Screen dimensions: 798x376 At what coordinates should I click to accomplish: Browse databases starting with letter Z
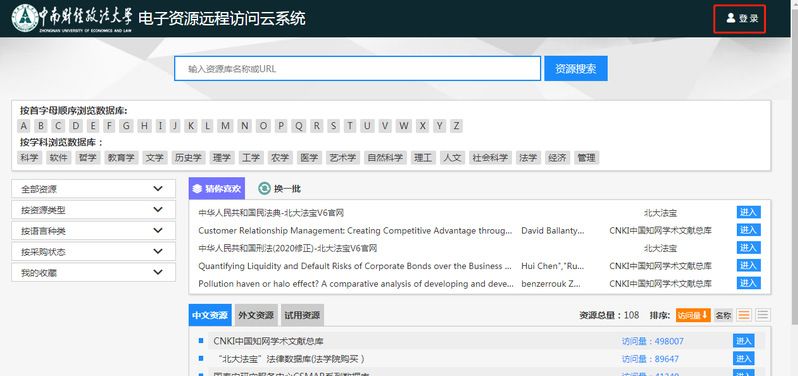coord(457,126)
